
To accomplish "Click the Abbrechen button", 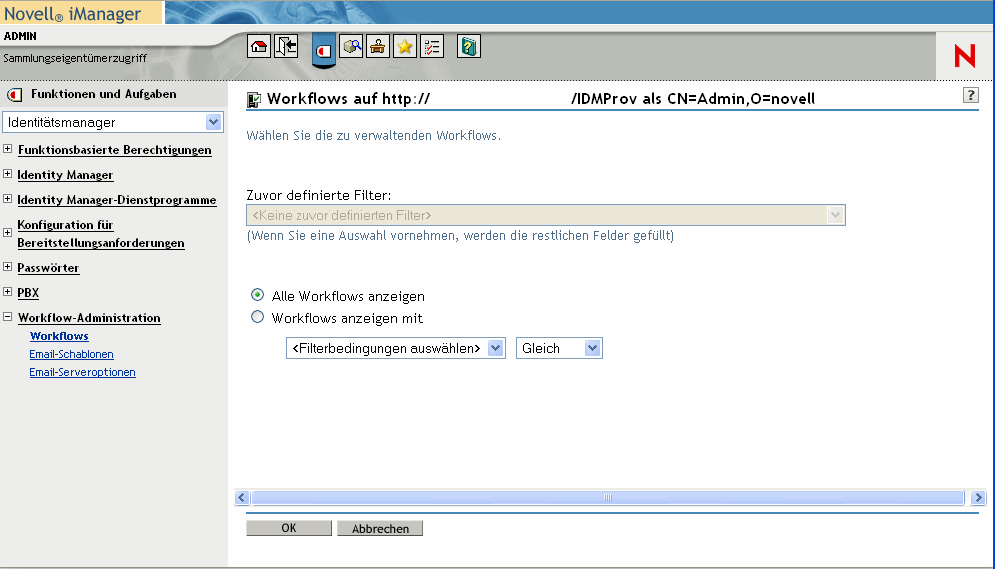I will click(x=380, y=528).
